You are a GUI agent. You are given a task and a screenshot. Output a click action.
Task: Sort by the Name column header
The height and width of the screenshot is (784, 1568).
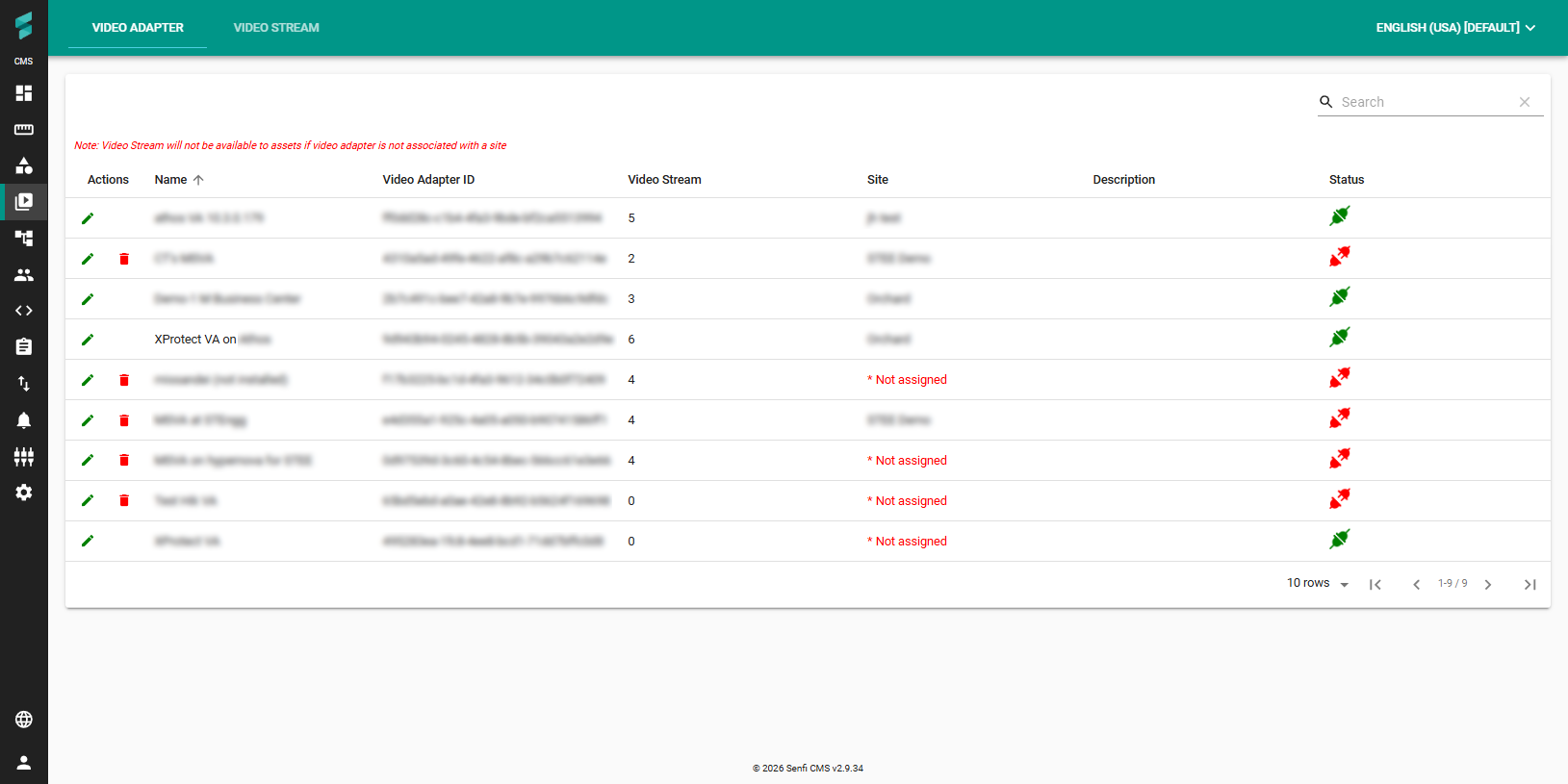point(171,180)
